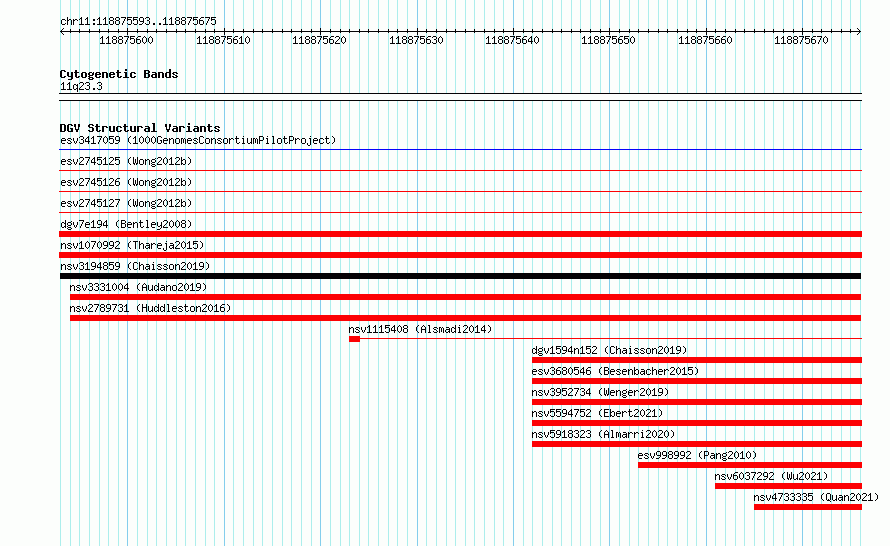Click the thin red line under esv2745125

[x=460, y=170]
